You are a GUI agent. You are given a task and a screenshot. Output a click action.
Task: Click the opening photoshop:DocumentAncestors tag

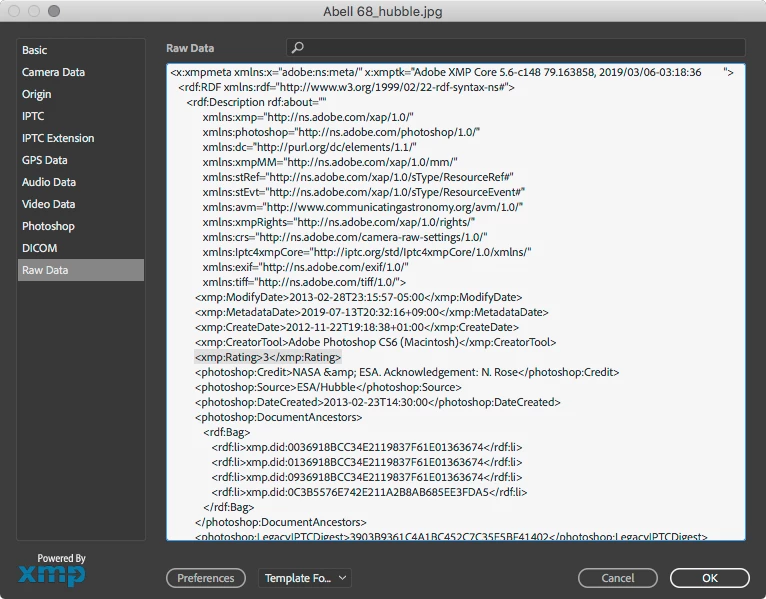pos(278,417)
